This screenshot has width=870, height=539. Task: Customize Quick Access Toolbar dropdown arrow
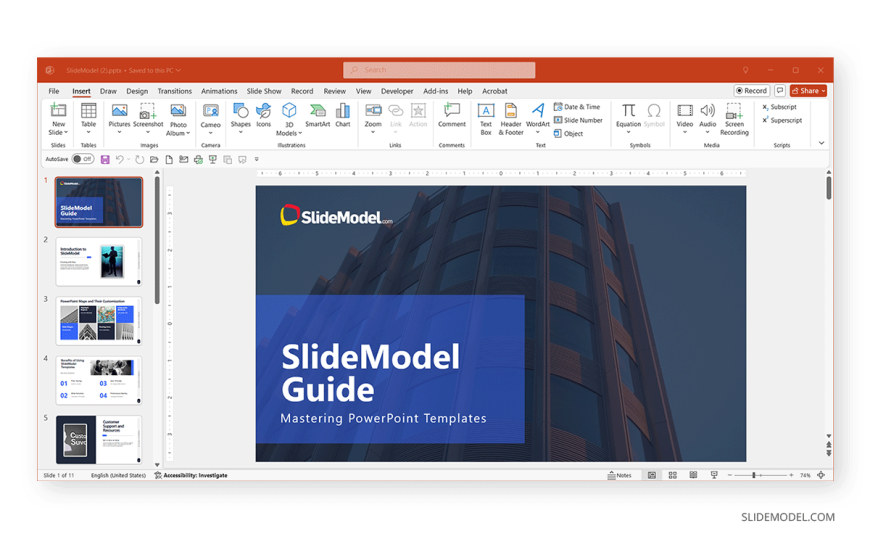[256, 159]
